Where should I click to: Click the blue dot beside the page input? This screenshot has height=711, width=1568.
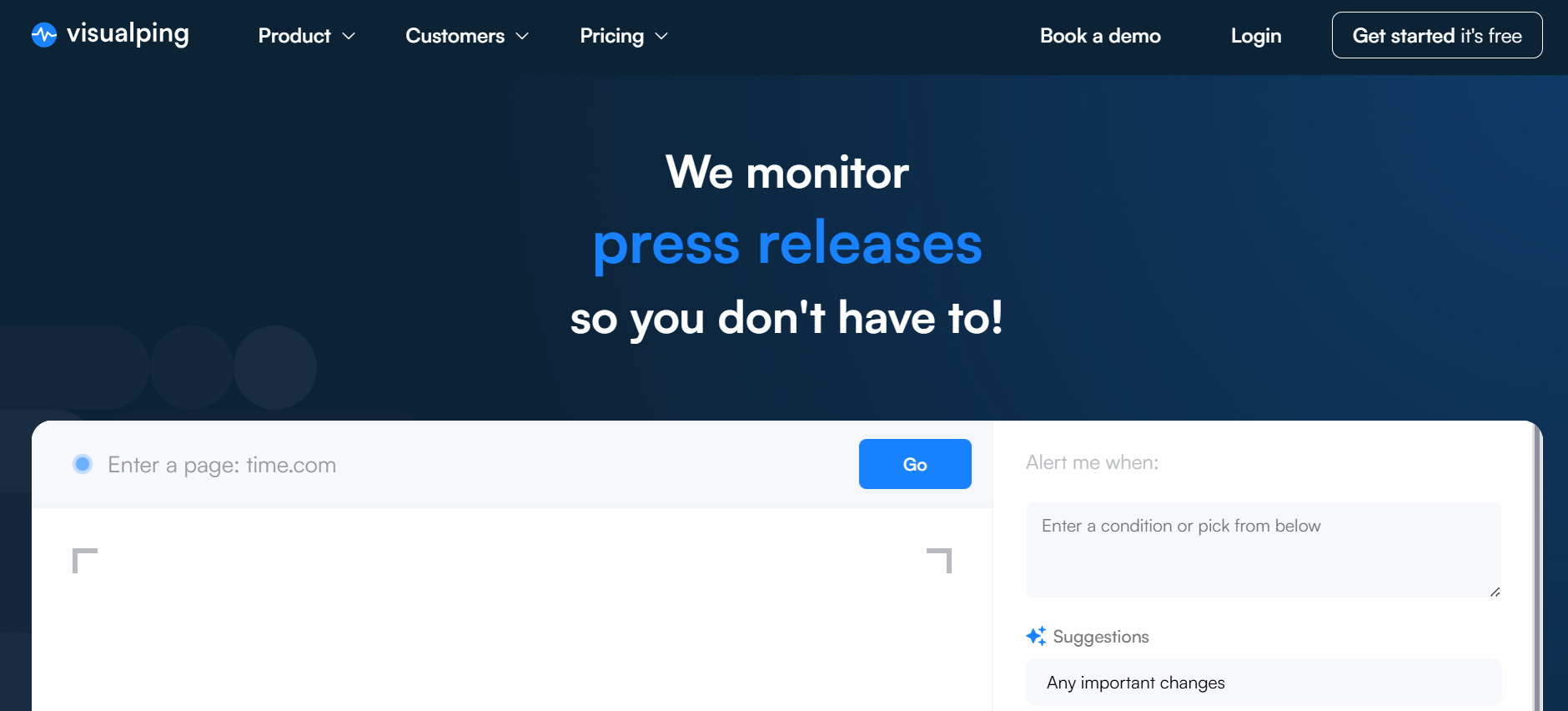click(83, 464)
